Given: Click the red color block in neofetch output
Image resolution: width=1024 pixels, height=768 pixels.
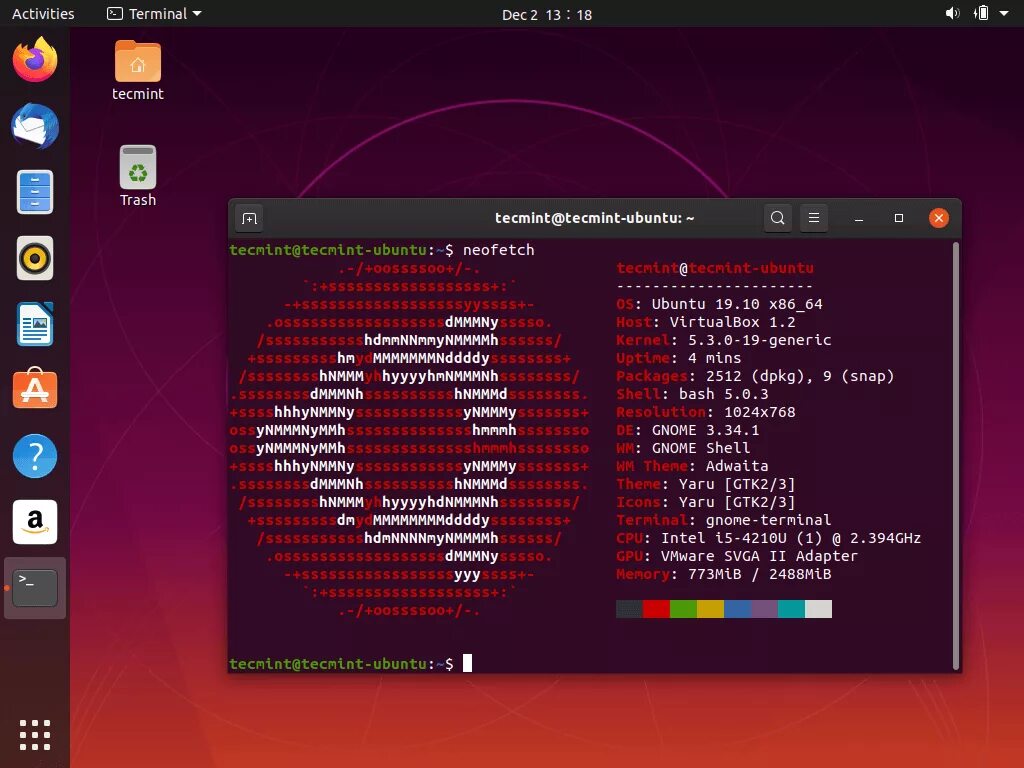Looking at the screenshot, I should pyautogui.click(x=656, y=609).
